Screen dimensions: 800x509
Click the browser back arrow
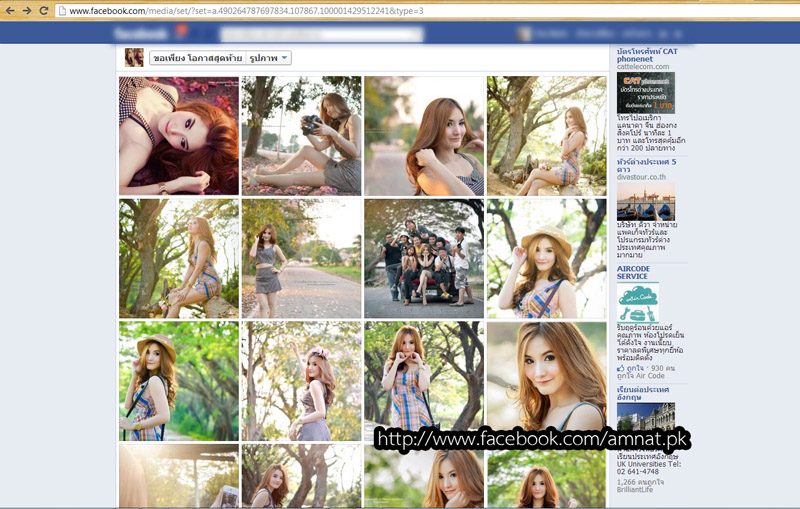[10, 10]
